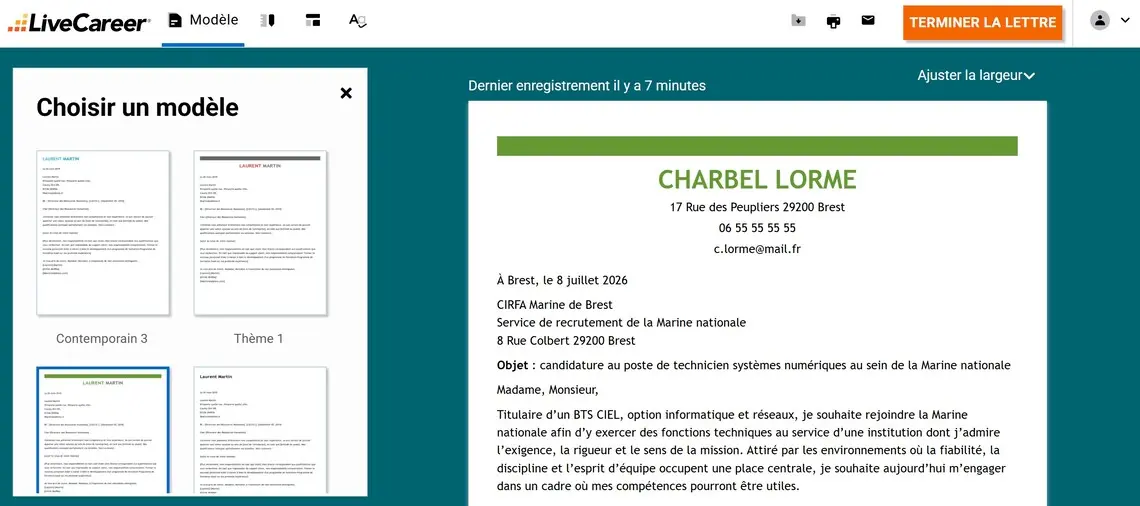The width and height of the screenshot is (1140, 506).
Task: Close the Choisir un modèle panel
Action: click(x=346, y=92)
